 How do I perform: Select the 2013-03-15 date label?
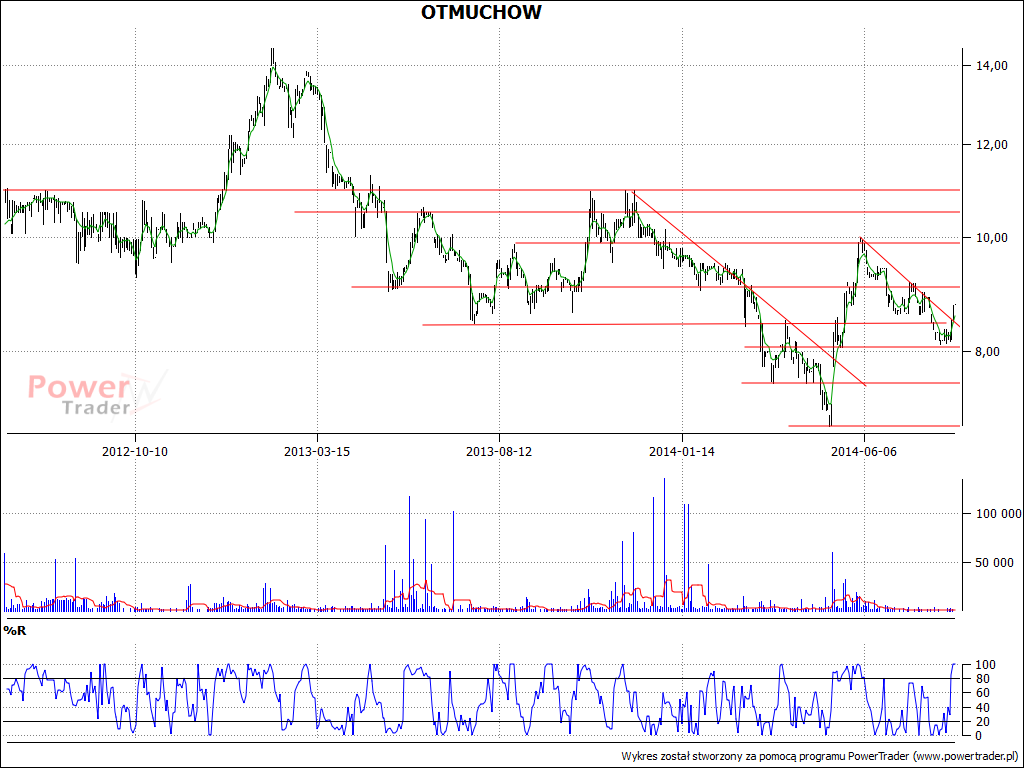[x=317, y=451]
